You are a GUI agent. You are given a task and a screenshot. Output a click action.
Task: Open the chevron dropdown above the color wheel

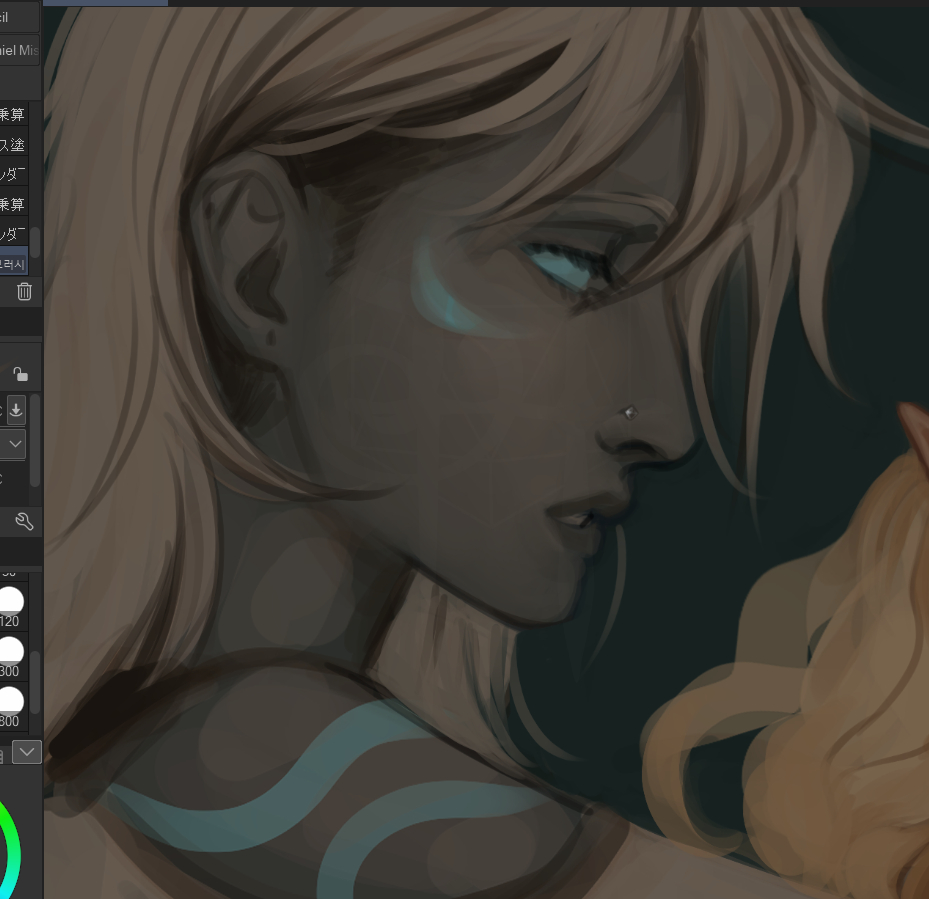(x=26, y=752)
